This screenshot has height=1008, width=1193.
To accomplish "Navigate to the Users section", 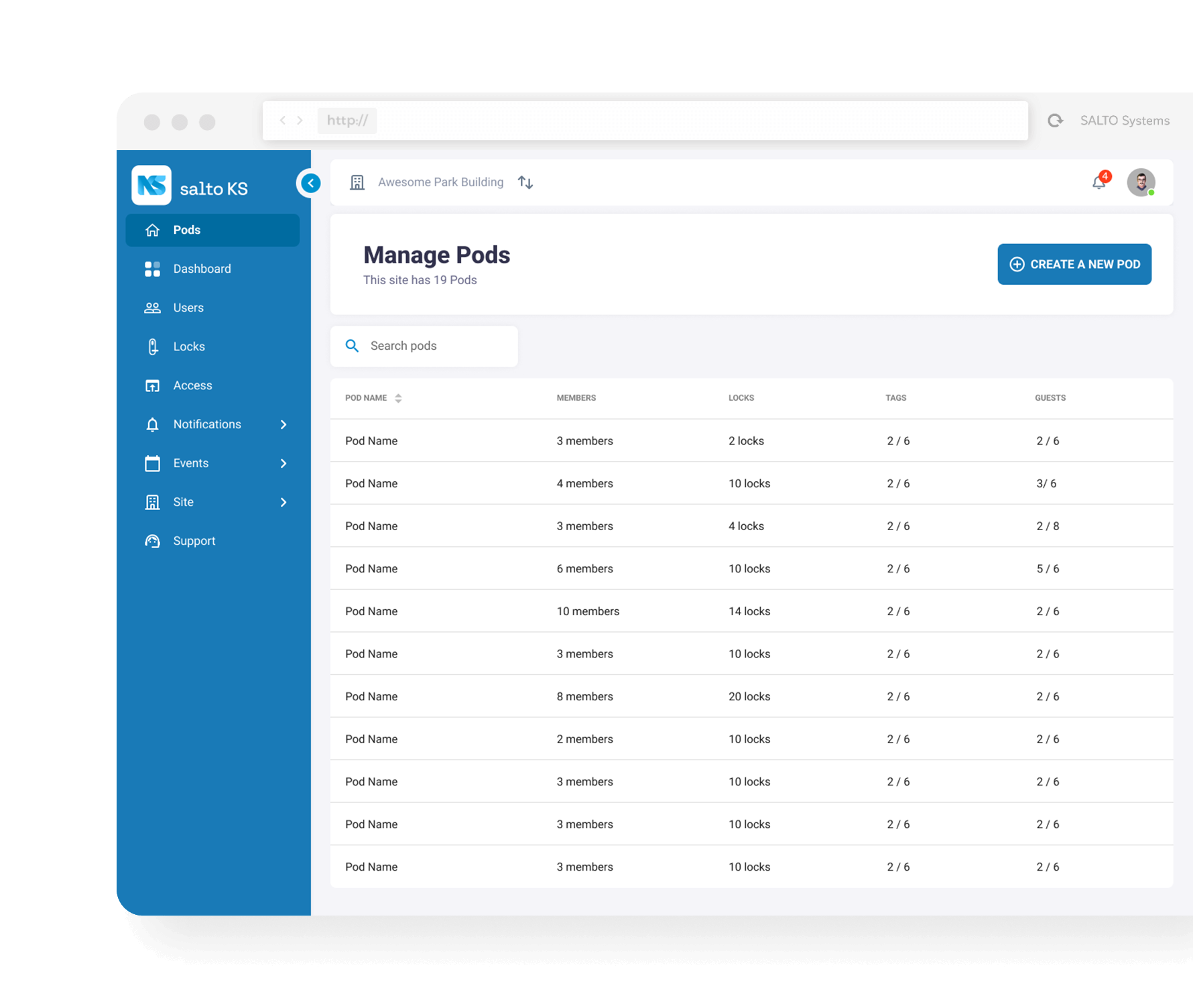I will [188, 308].
